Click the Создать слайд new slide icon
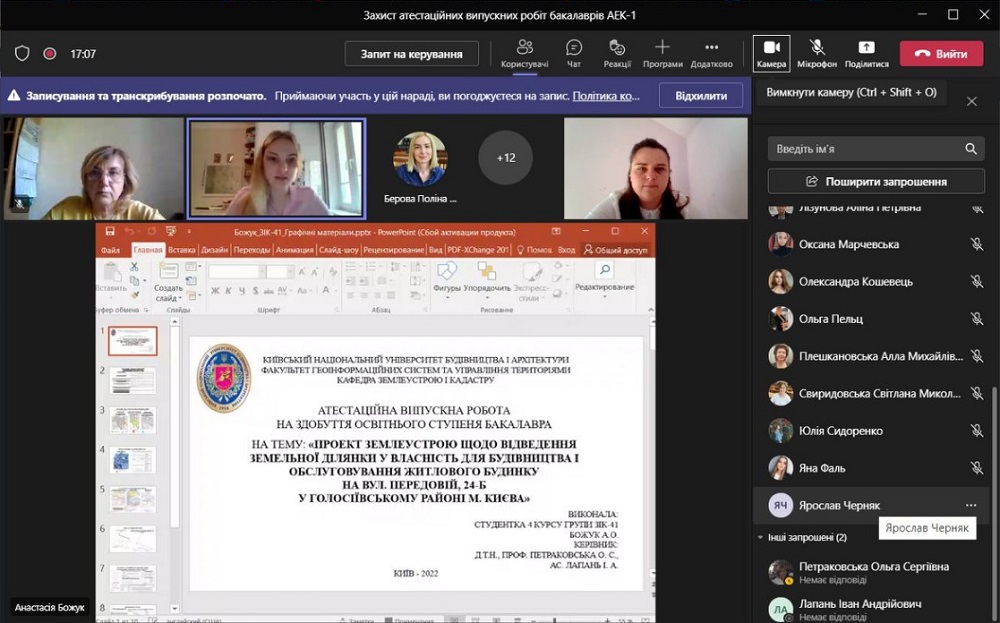Image resolution: width=1000 pixels, height=623 pixels. (x=168, y=270)
